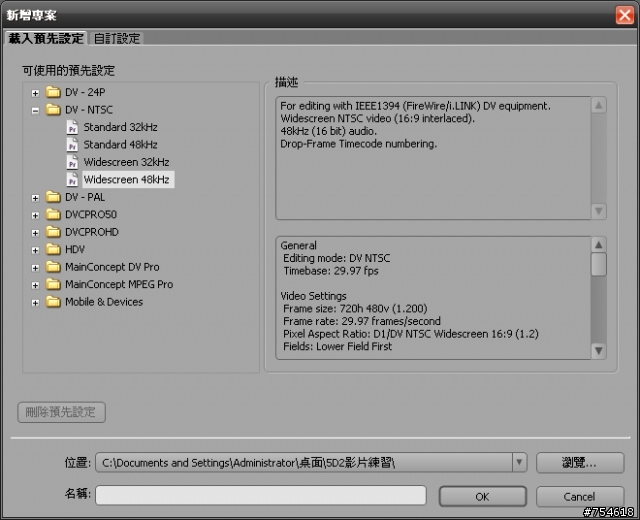Switch to the 載入預先設定 tab

(46, 39)
